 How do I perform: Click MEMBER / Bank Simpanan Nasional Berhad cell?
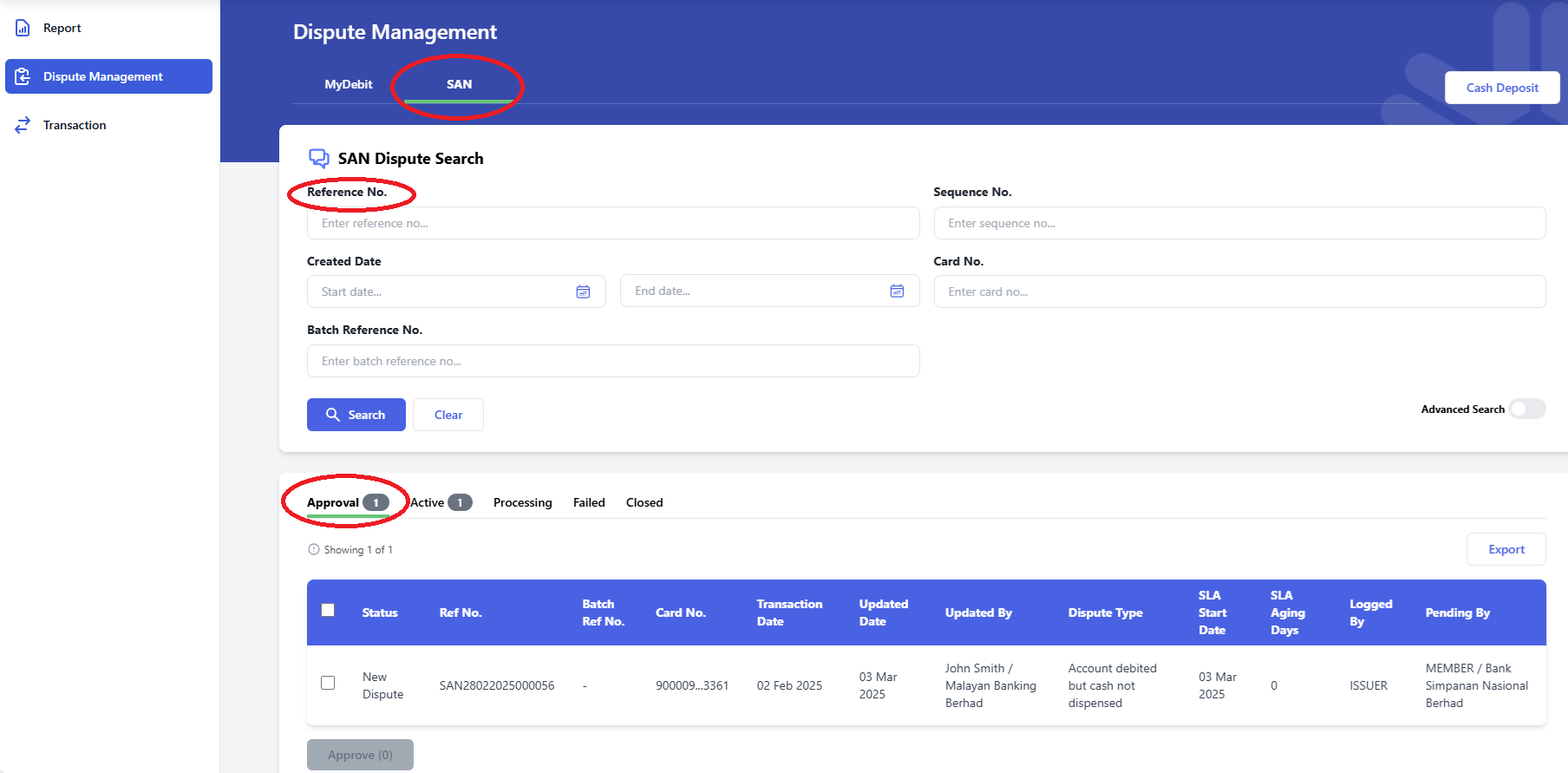click(1477, 685)
